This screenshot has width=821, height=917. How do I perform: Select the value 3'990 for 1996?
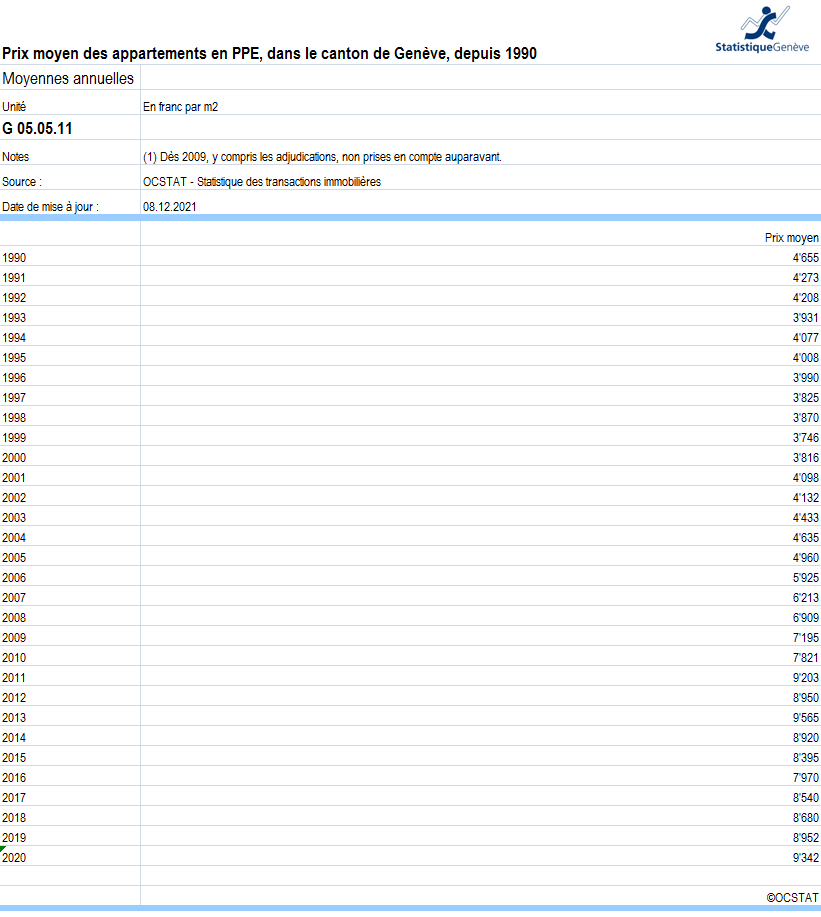(x=806, y=378)
